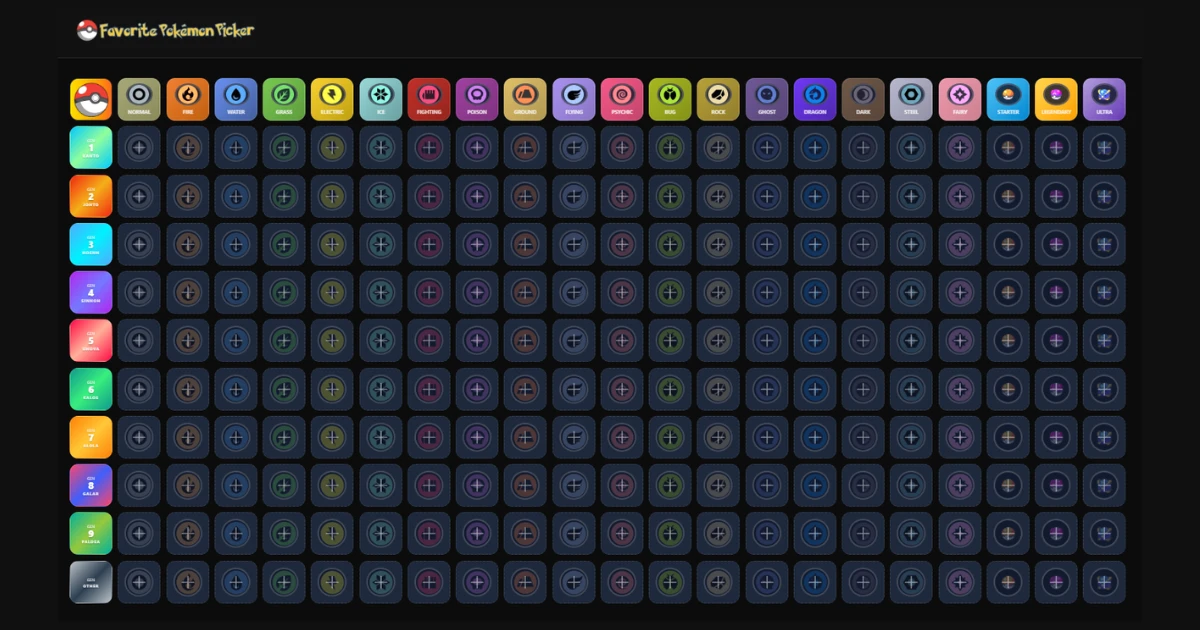Pick the Rock type header icon
Screen dimensions: 1200x630
718,99
